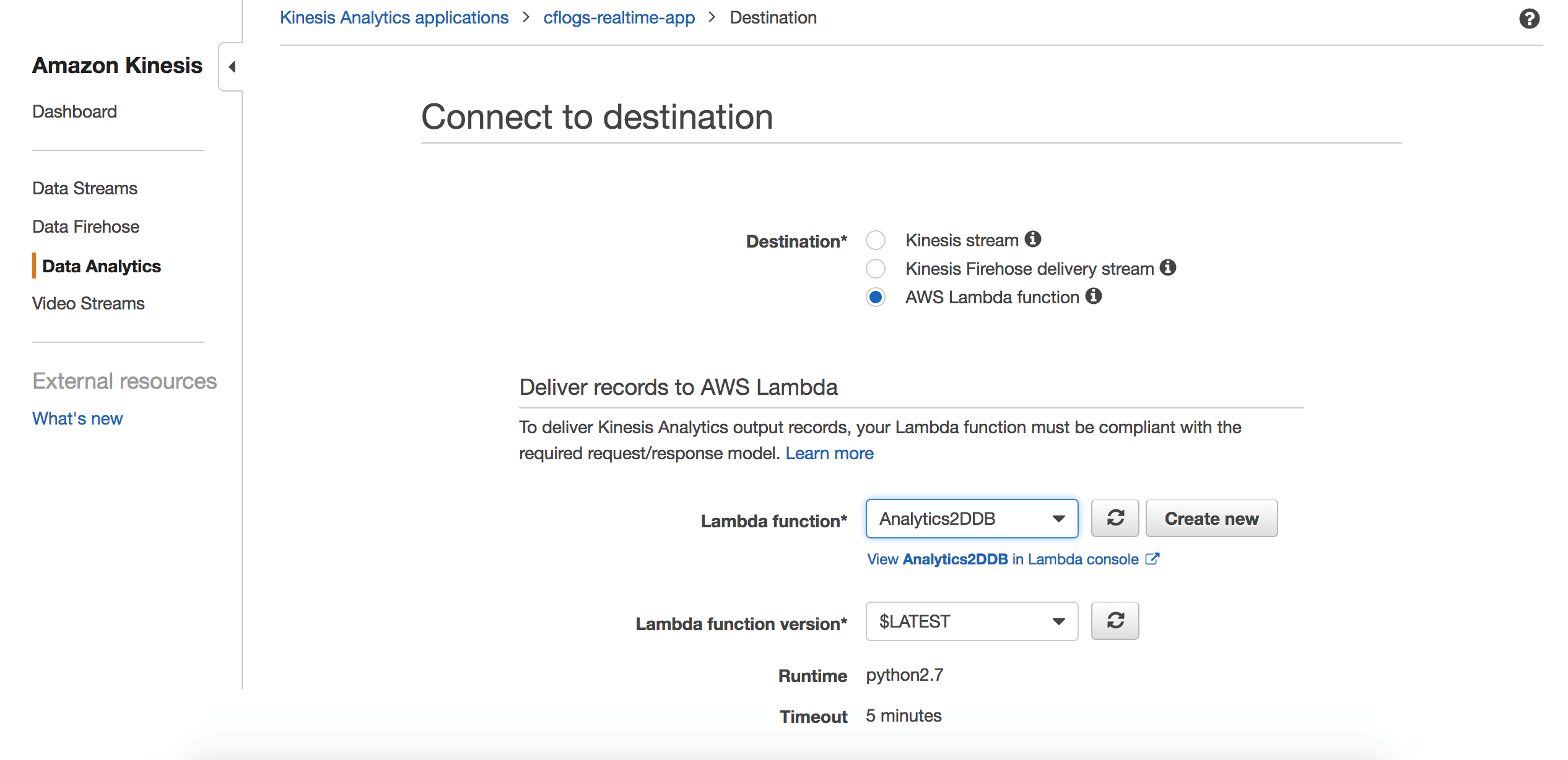Select Kinesis stream destination radio button
1568x760 pixels.
876,240
